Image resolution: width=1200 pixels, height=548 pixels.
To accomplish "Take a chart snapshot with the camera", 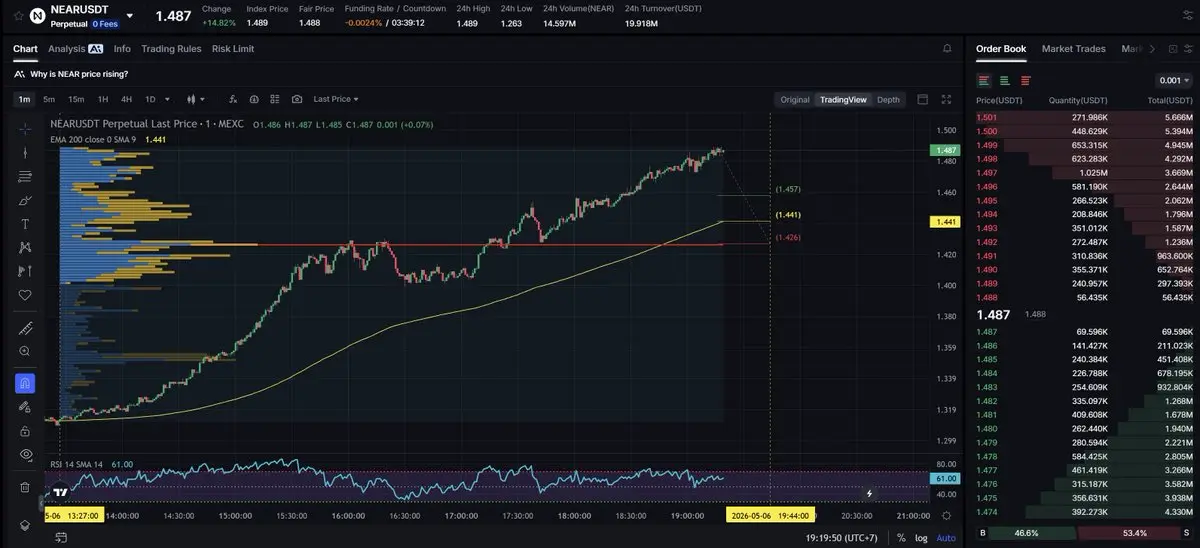I will click(297, 99).
